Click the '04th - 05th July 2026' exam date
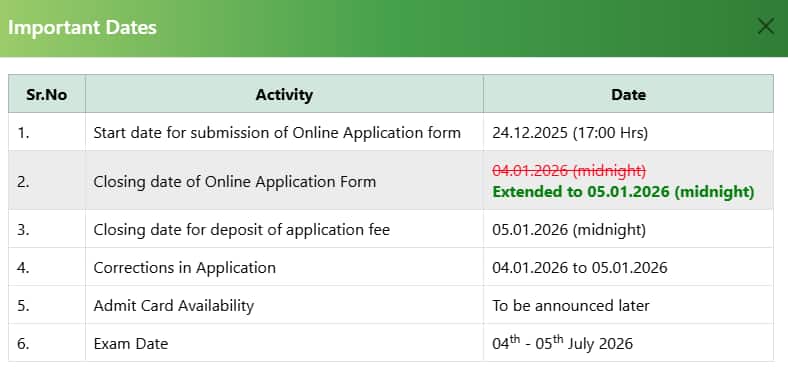788x388 pixels. click(562, 343)
